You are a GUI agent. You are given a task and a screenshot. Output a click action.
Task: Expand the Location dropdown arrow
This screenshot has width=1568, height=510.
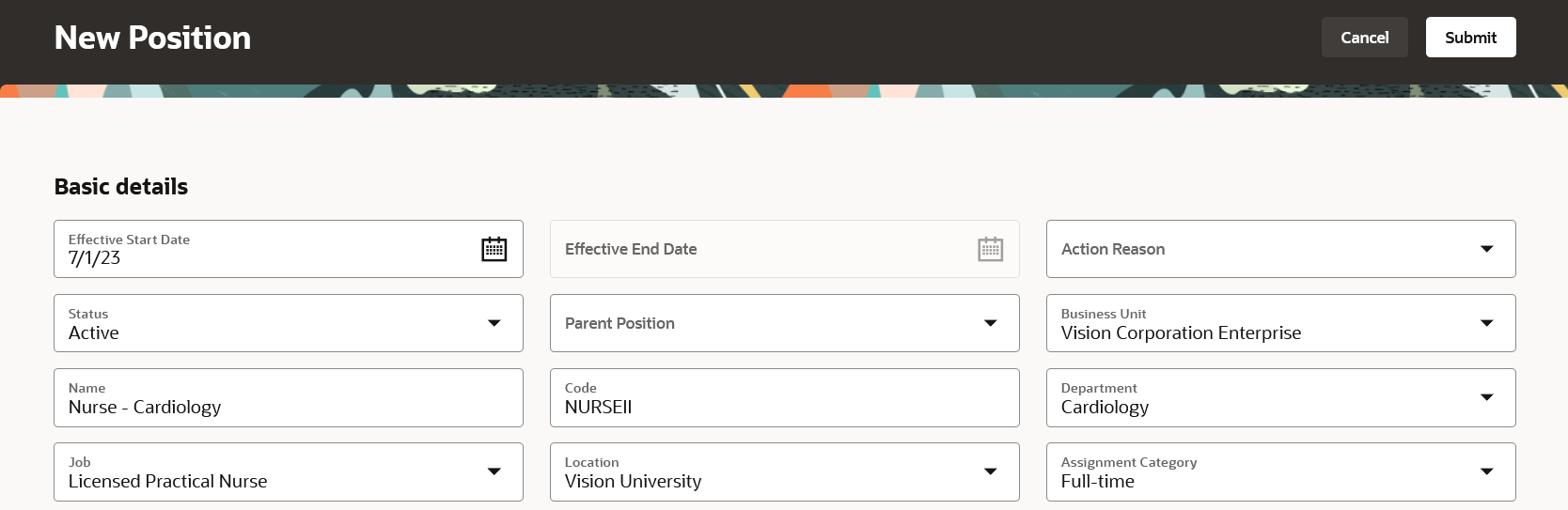point(991,471)
